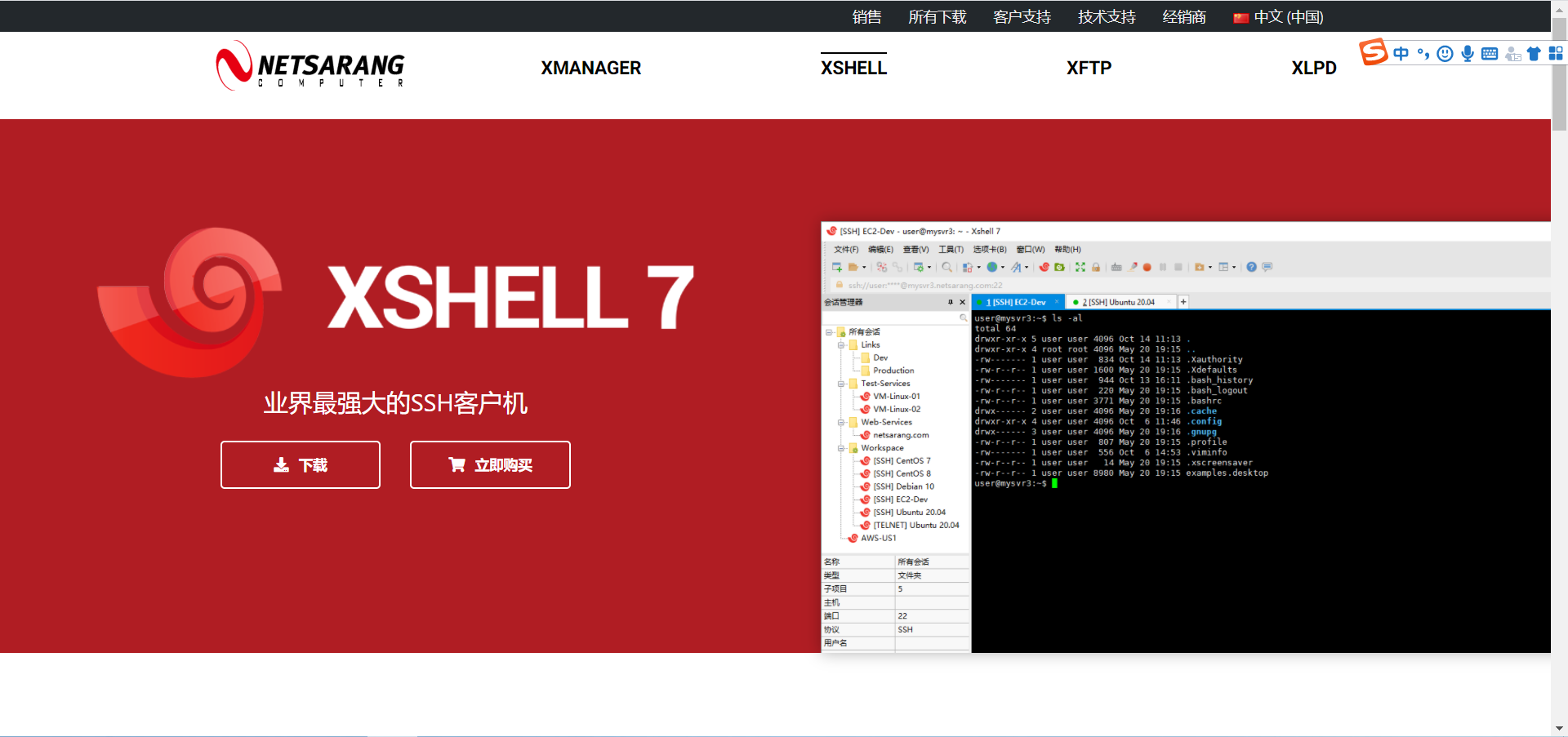The height and width of the screenshot is (737, 1568).
Task: Collapse the Web-Services folder node
Action: coord(841,423)
